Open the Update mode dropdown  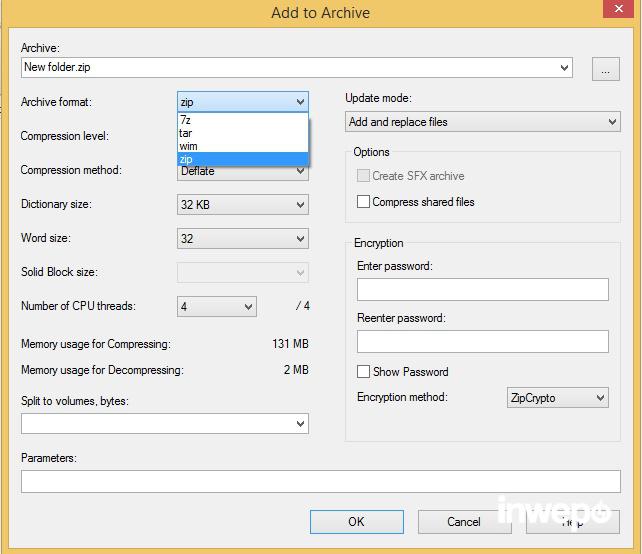coord(483,122)
